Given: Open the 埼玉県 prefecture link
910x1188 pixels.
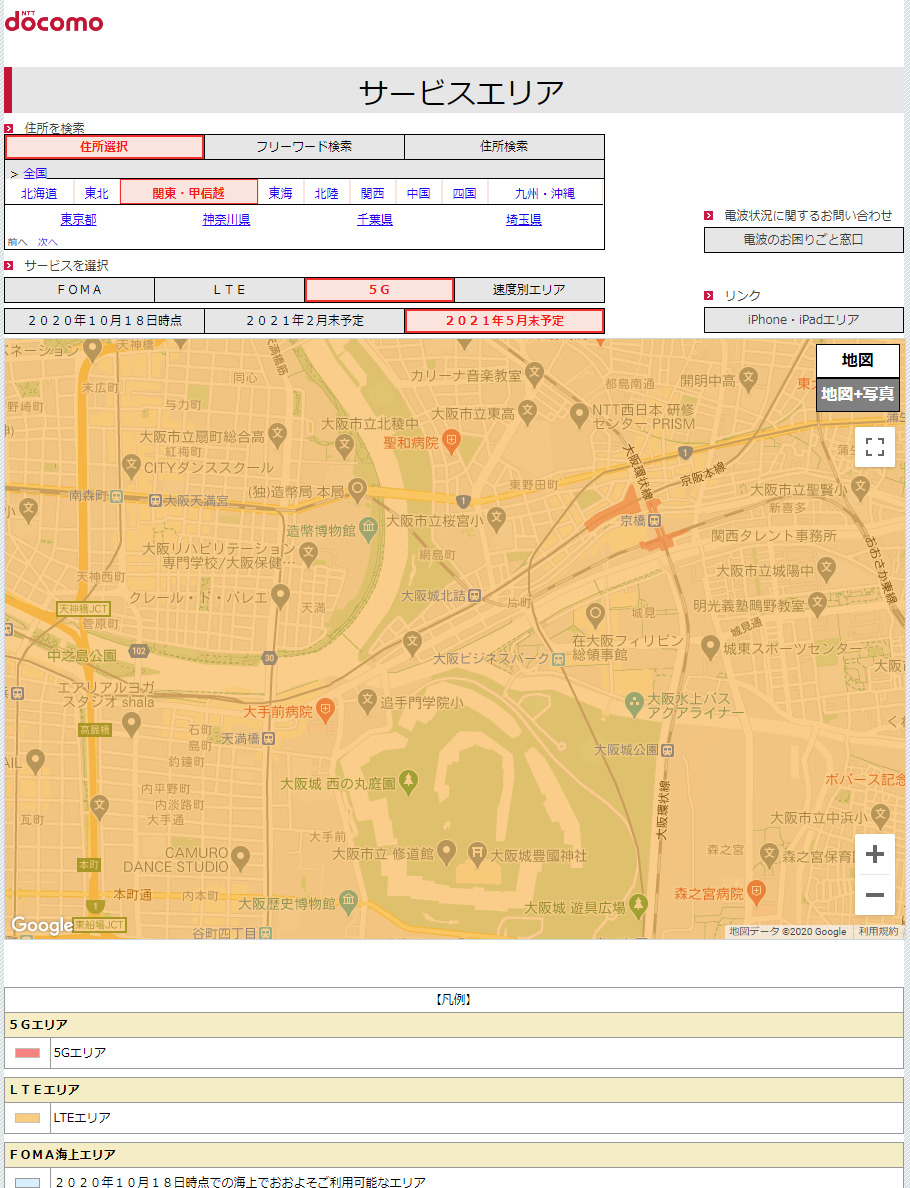Looking at the screenshot, I should 524,220.
